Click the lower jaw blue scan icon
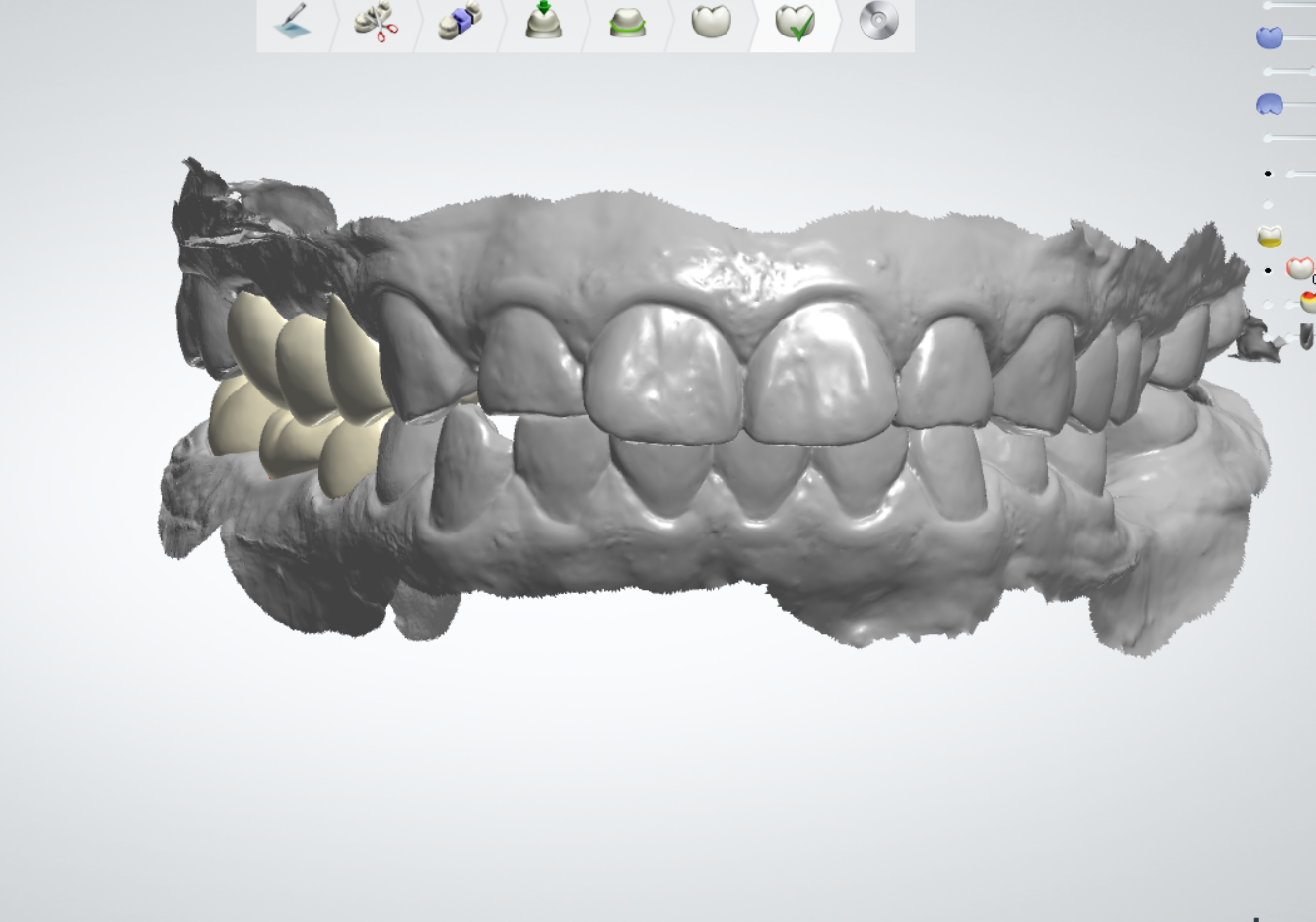 (1270, 104)
